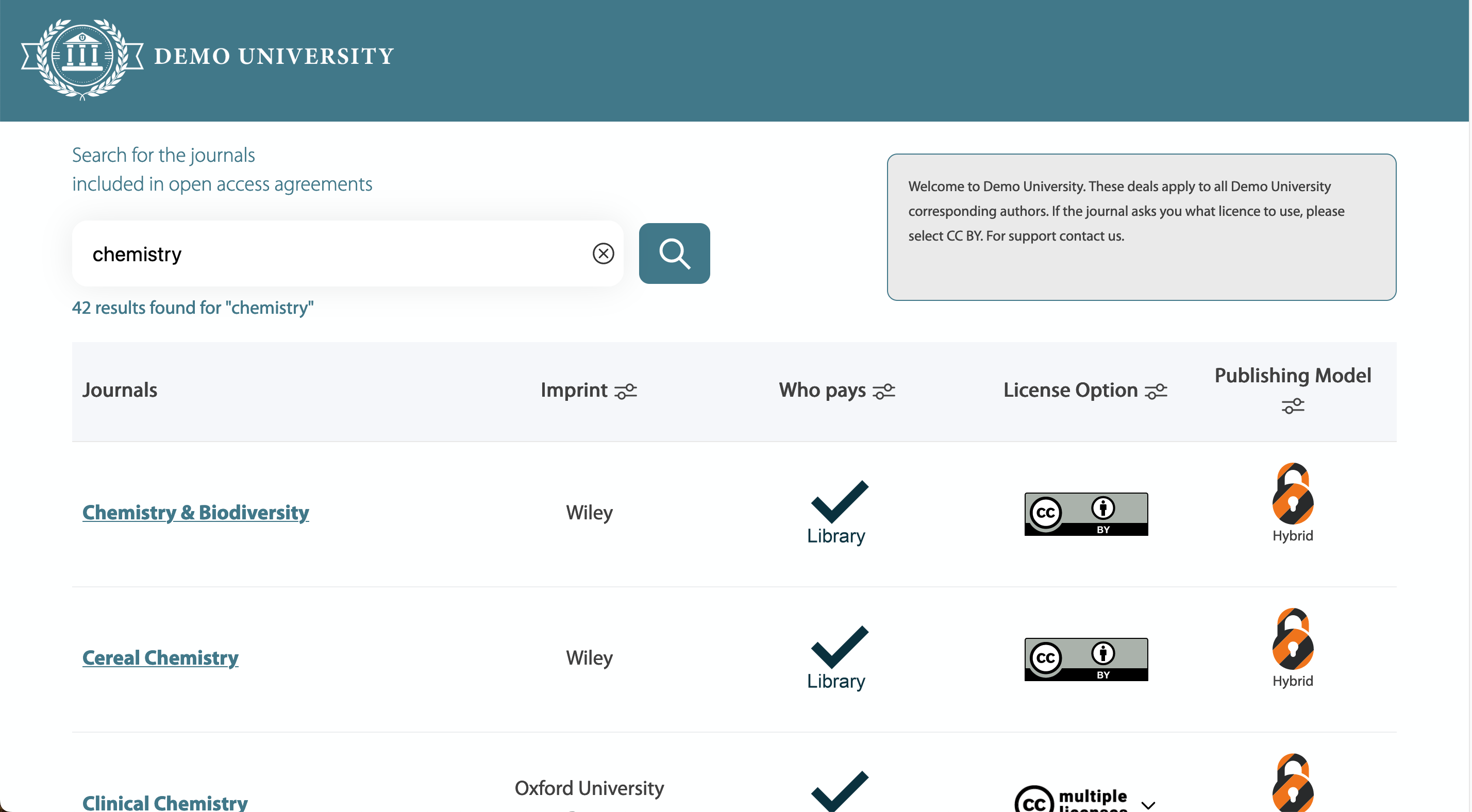Click the clear search icon in the search box
This screenshot has height=812, width=1472.
coord(604,253)
